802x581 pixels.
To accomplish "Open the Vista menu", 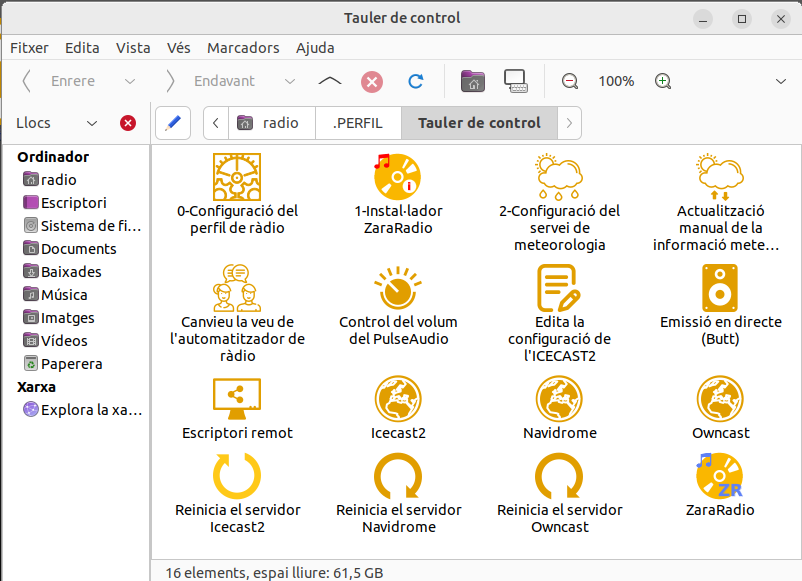I will click(x=133, y=48).
